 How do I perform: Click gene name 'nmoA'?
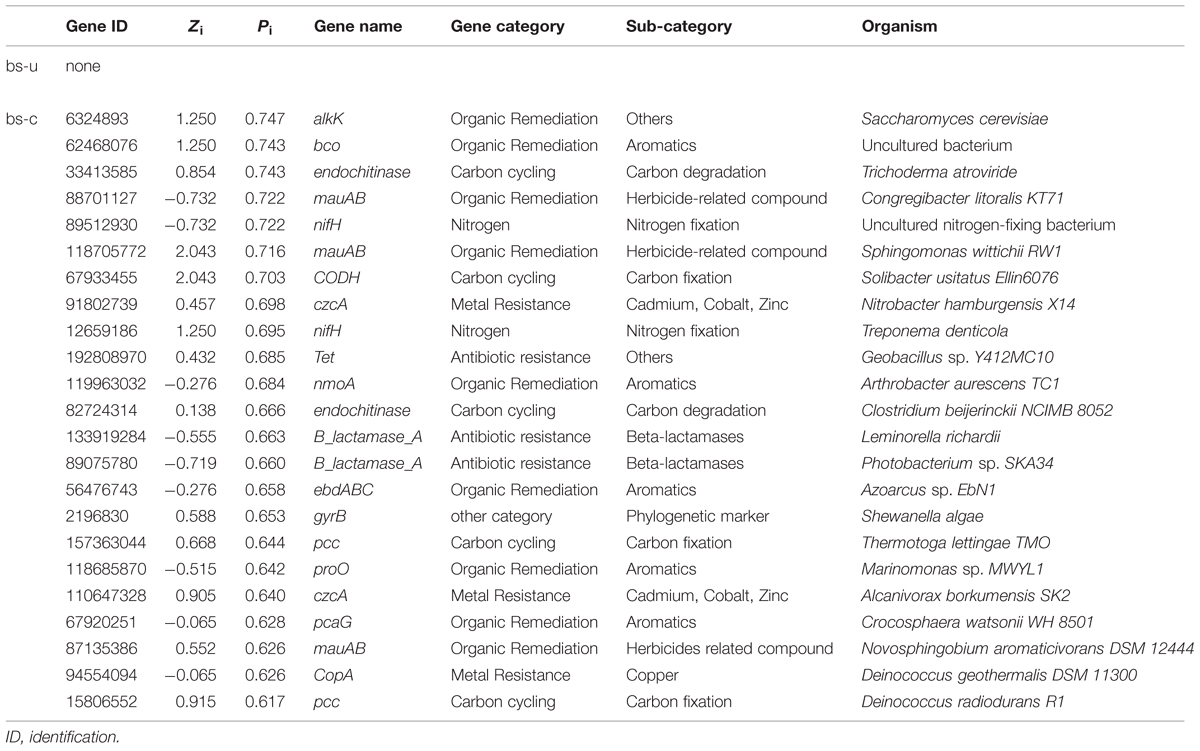pos(334,384)
